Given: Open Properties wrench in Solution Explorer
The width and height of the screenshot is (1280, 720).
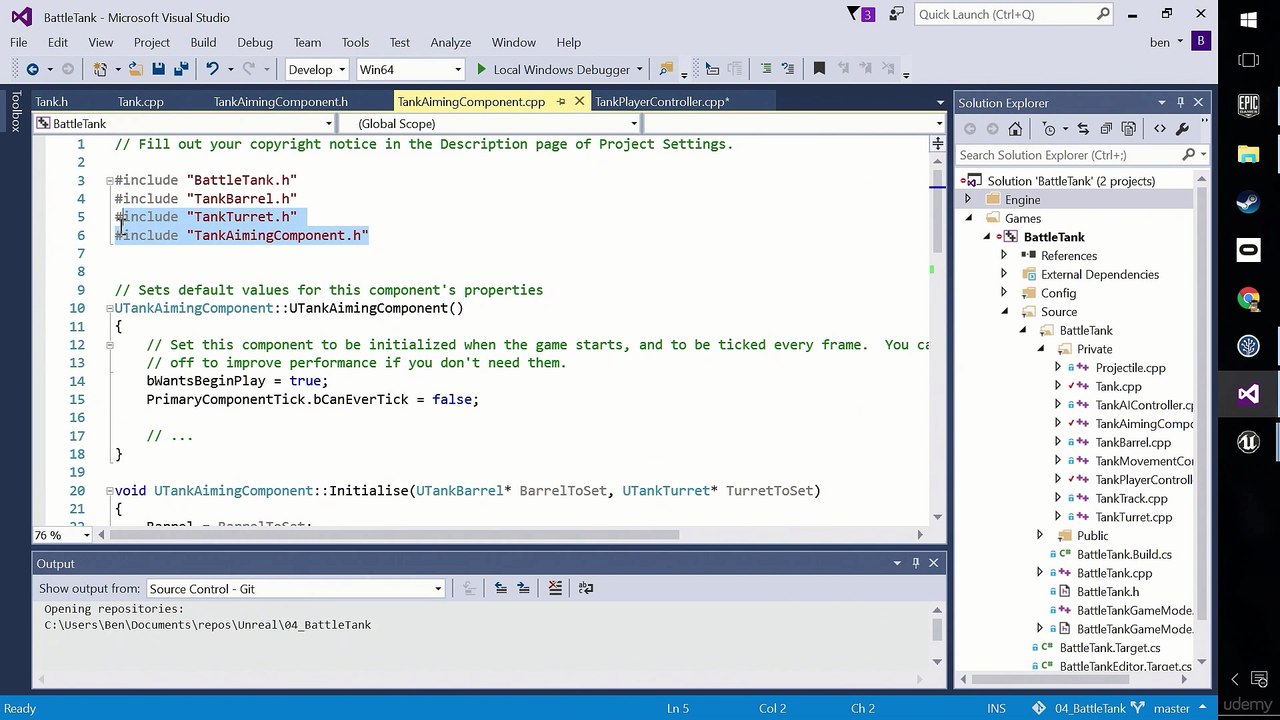Looking at the screenshot, I should [x=1182, y=129].
